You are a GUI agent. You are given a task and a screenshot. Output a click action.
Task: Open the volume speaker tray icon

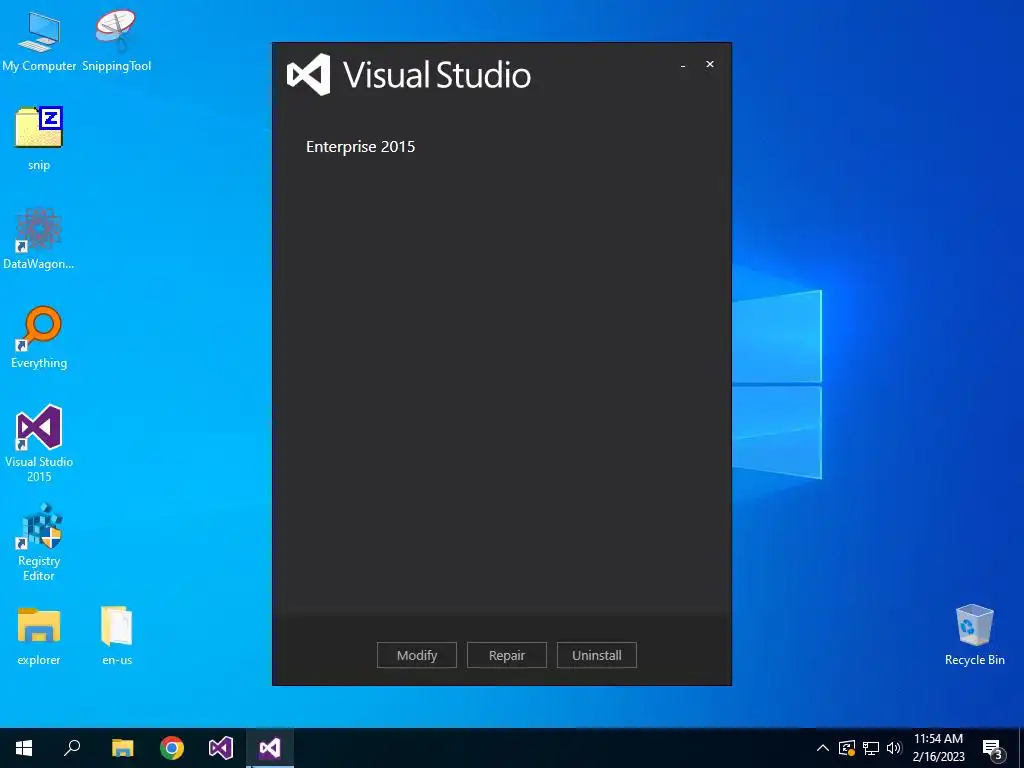point(894,748)
